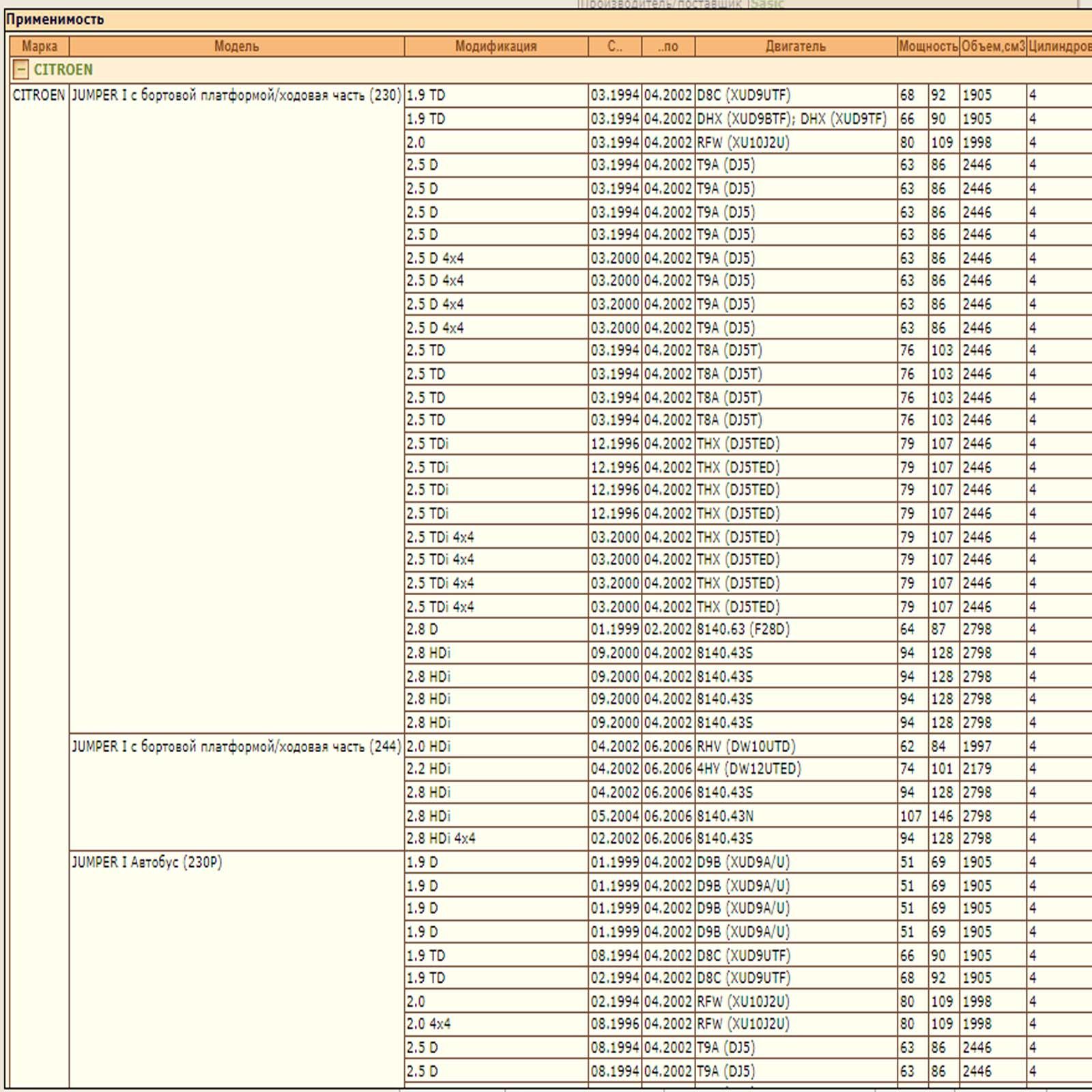Collapse the CITROEN group

(x=21, y=70)
